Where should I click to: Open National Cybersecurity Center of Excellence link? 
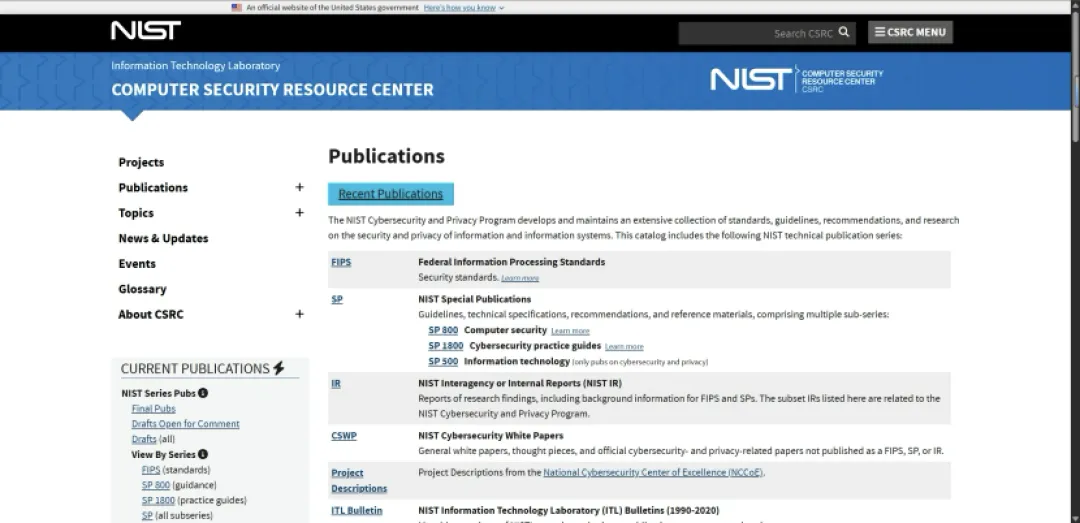click(x=653, y=473)
